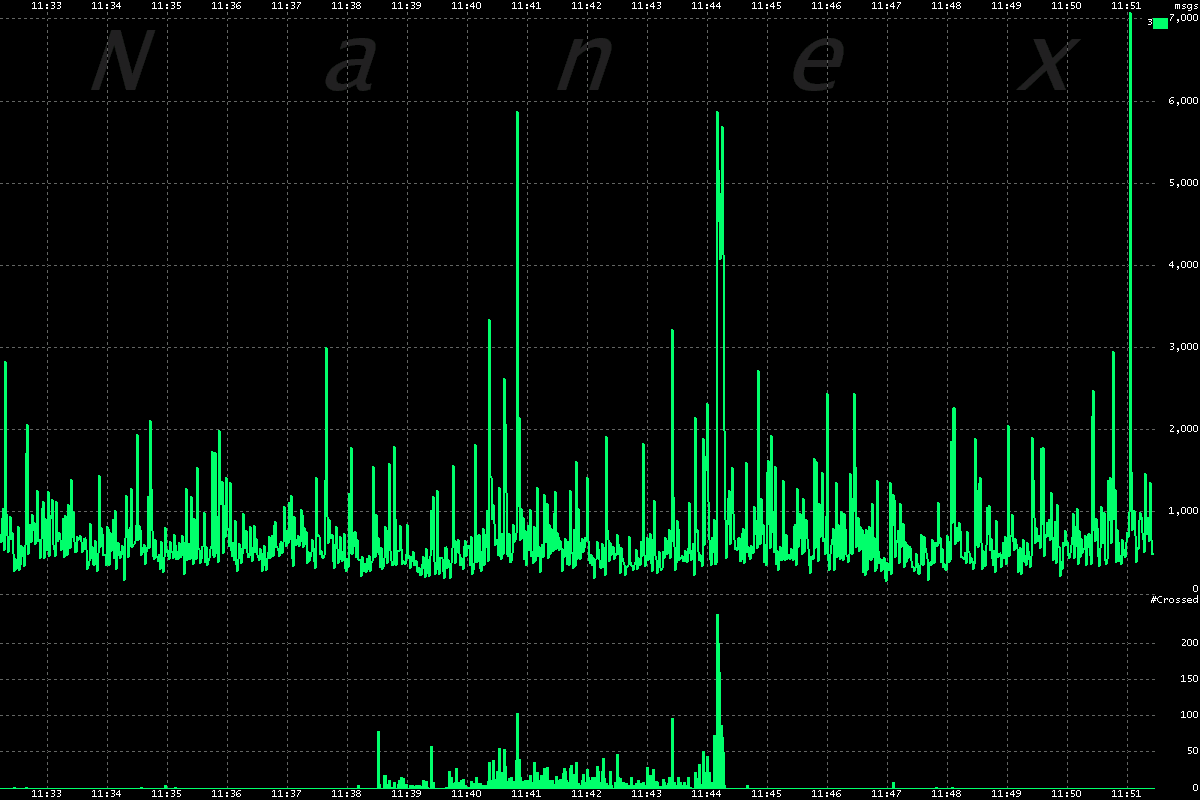Click the '11:37' label on the bottom time axis
The width and height of the screenshot is (1200, 800).
(286, 794)
